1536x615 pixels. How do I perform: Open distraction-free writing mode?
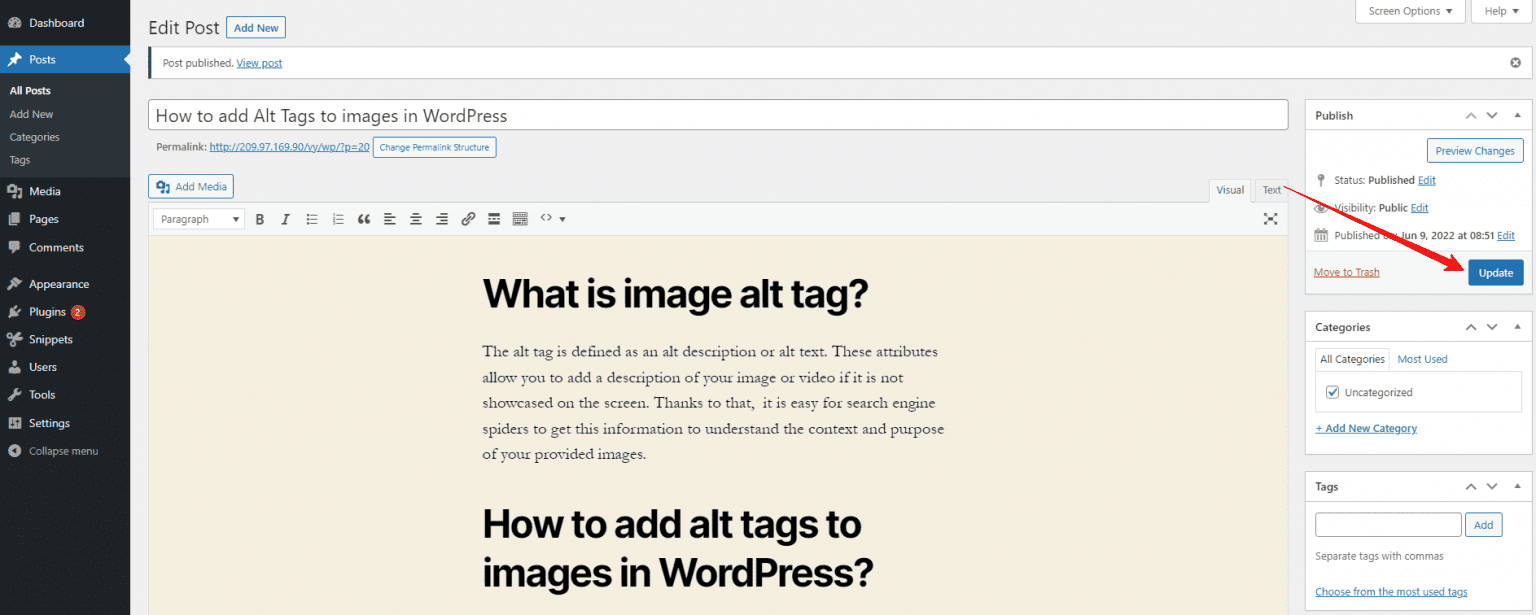coord(1270,218)
